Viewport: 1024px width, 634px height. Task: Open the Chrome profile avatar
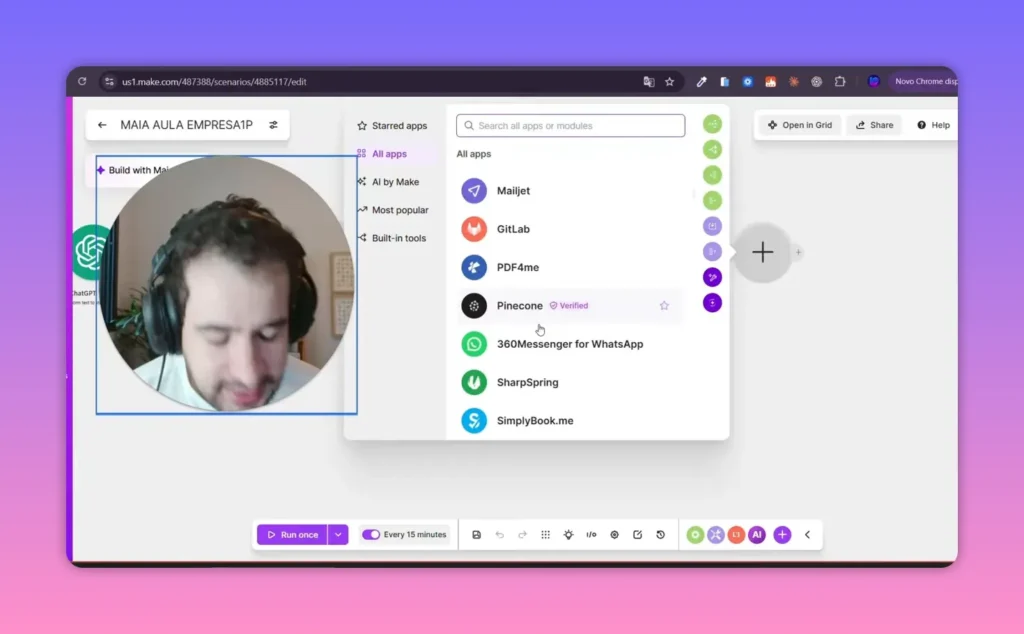click(874, 82)
